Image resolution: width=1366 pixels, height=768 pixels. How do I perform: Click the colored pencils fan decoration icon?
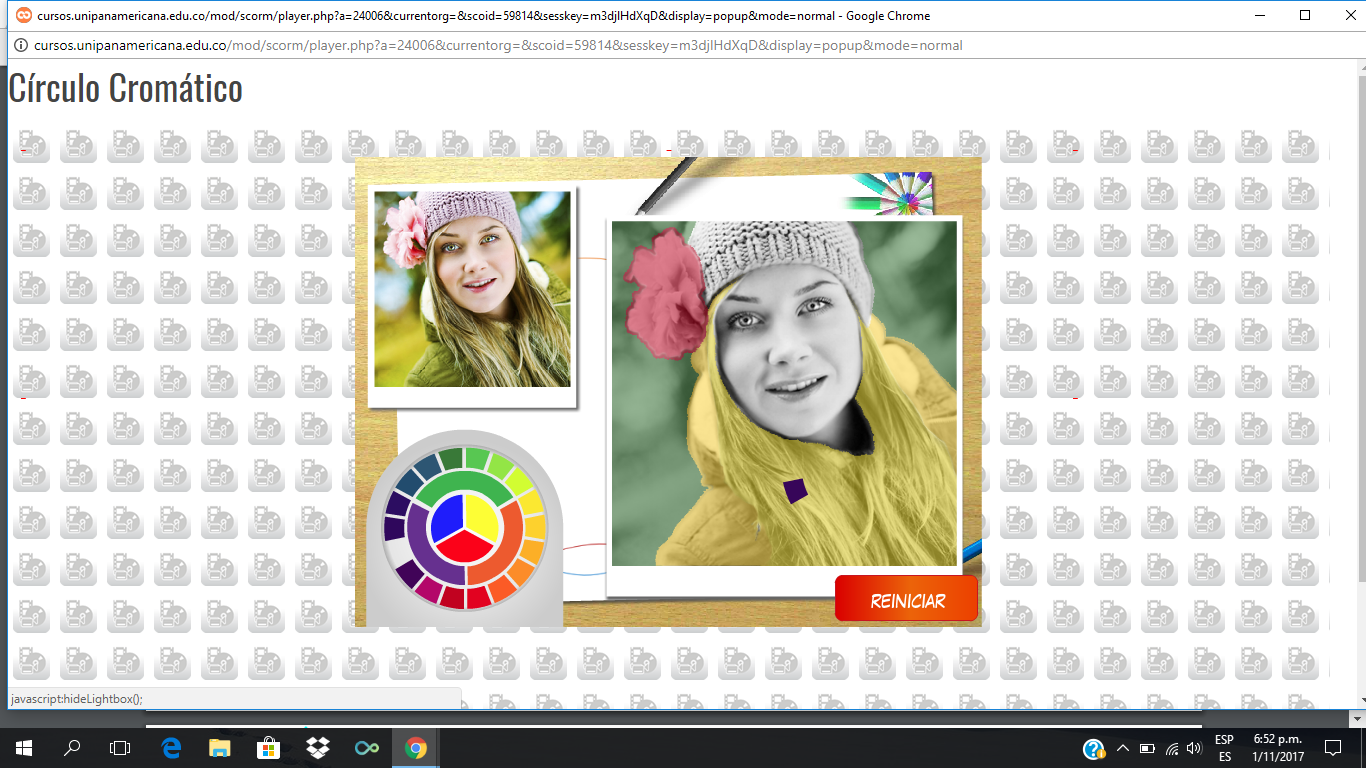click(890, 193)
